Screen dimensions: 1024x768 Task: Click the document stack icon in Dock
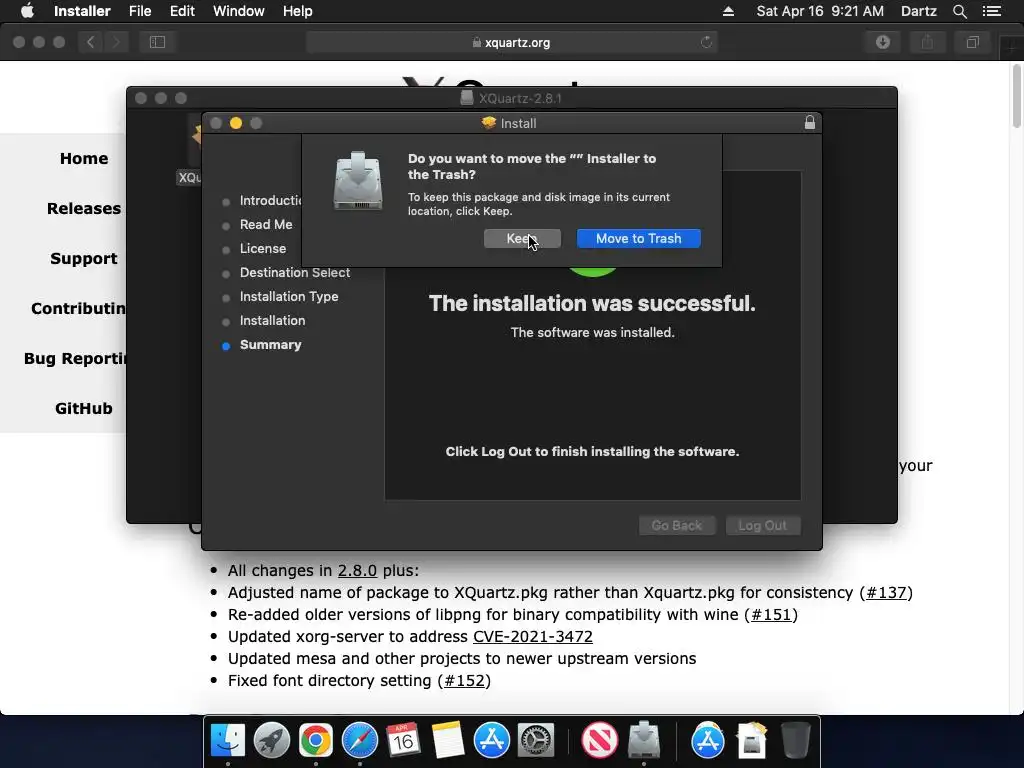pyautogui.click(x=751, y=741)
